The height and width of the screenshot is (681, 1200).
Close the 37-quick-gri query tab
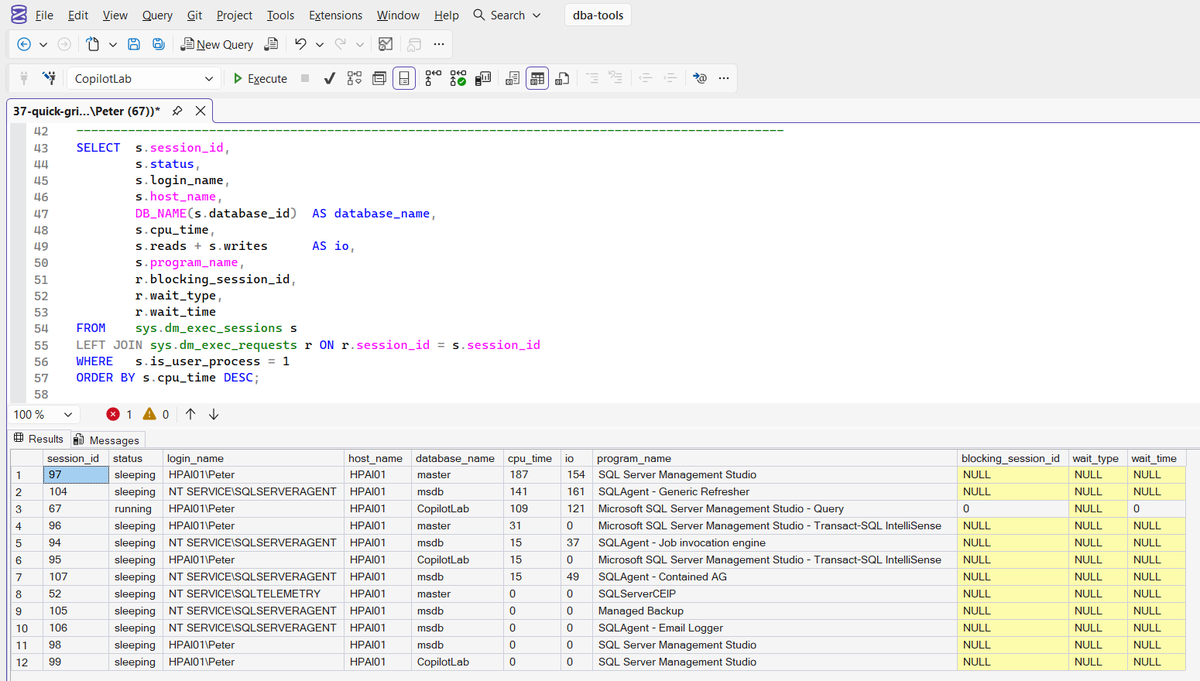pos(200,110)
